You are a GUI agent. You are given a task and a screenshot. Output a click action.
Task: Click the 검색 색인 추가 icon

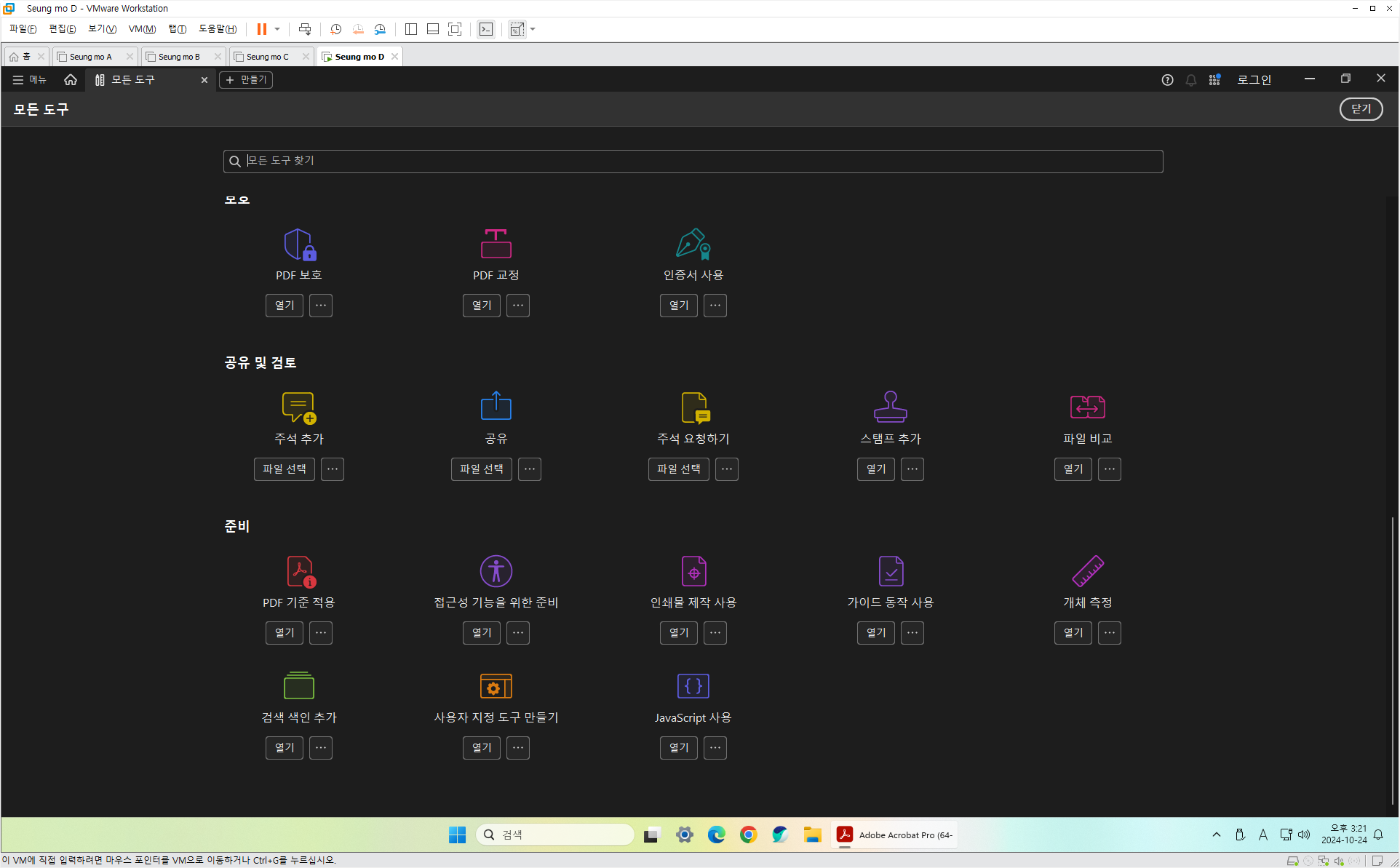pos(299,686)
